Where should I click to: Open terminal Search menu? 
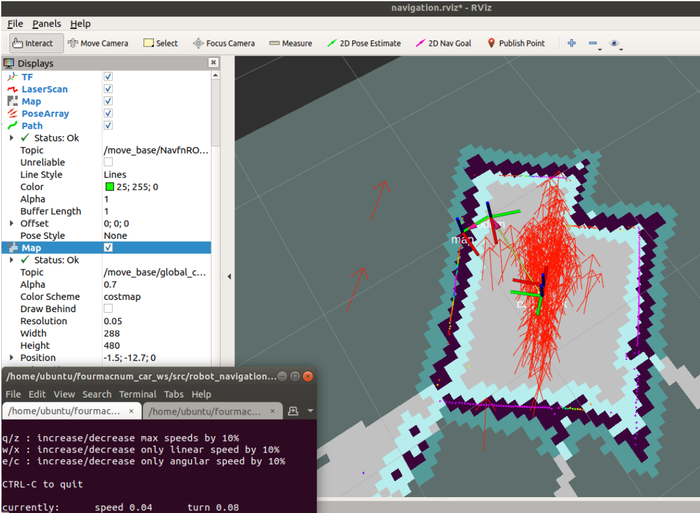(97, 394)
